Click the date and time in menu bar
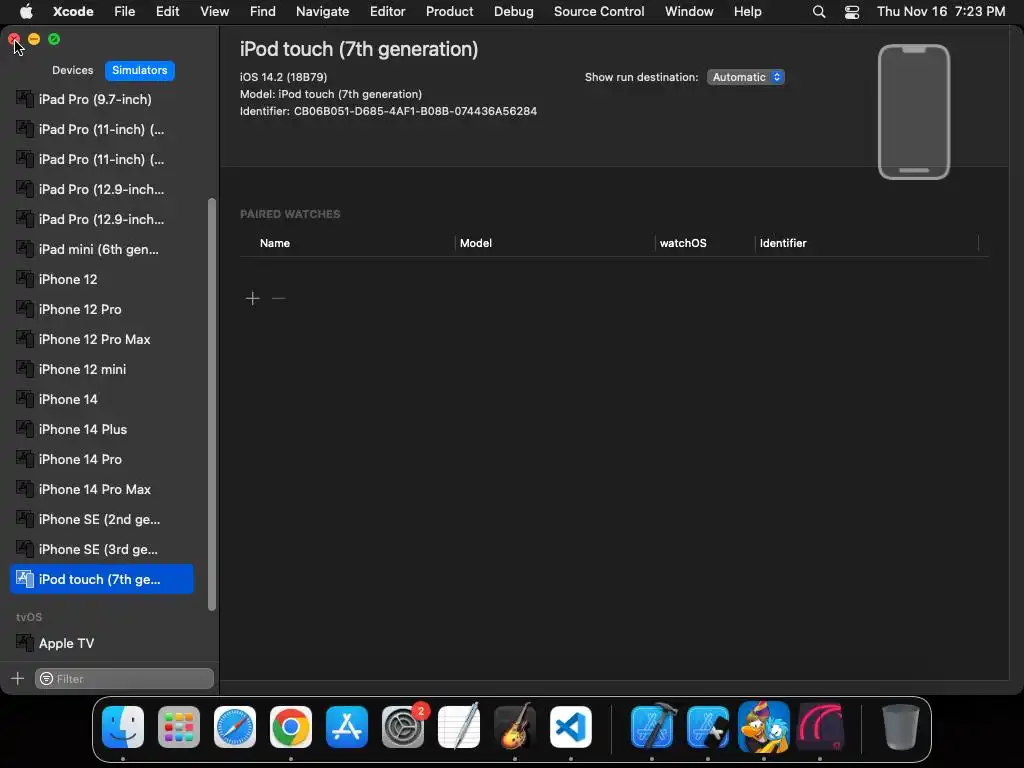 941,12
